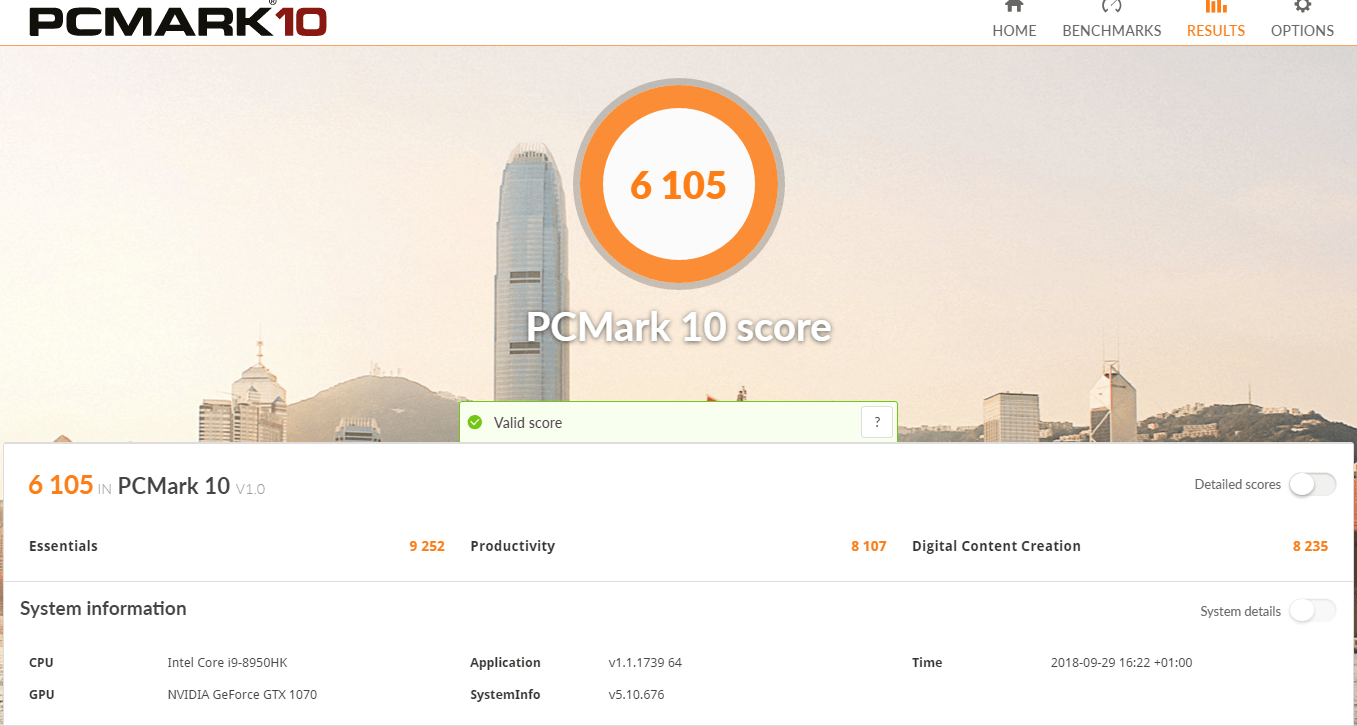Click the green valid score checkmark

[475, 423]
